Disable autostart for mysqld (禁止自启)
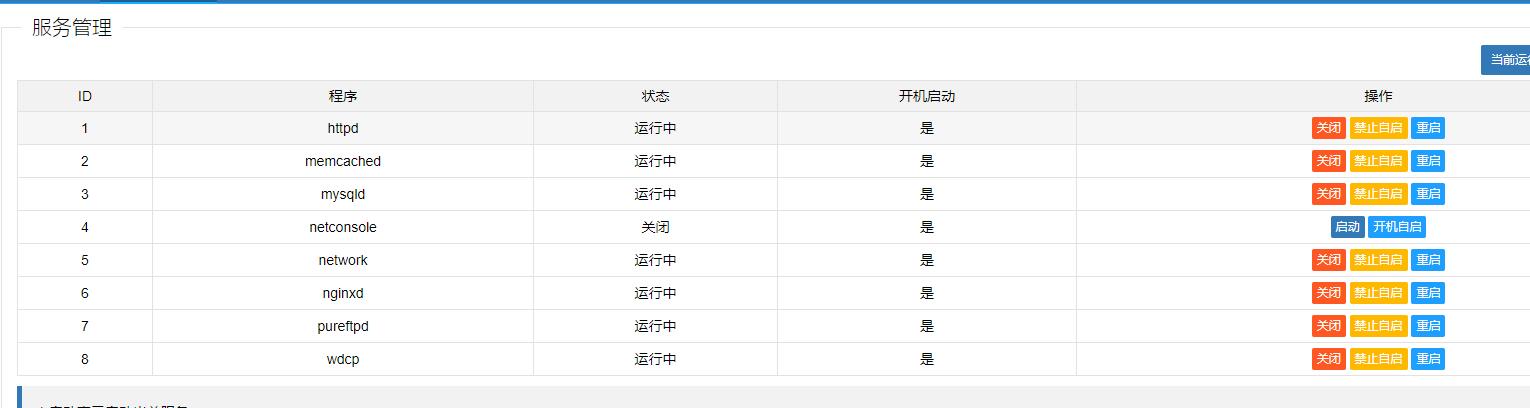Image resolution: width=1530 pixels, height=408 pixels. click(x=1378, y=194)
